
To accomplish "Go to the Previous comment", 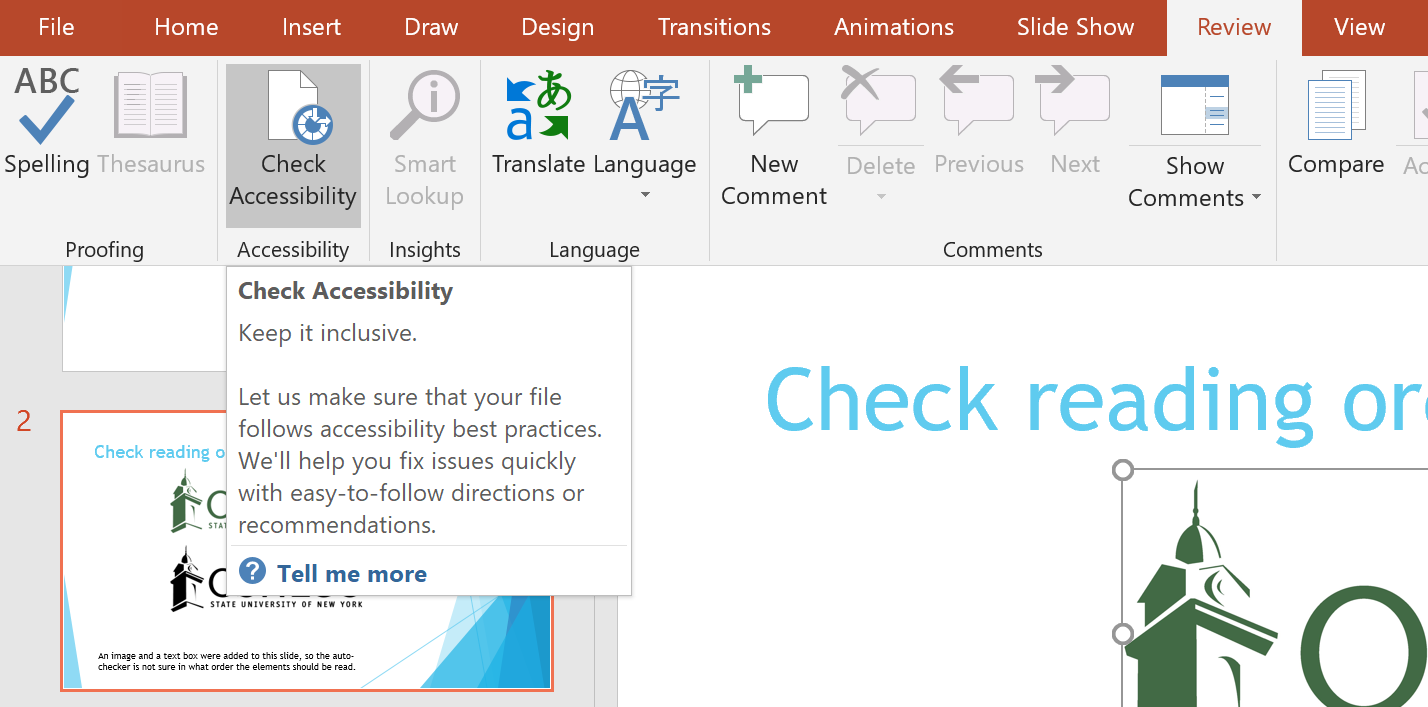I will 979,123.
